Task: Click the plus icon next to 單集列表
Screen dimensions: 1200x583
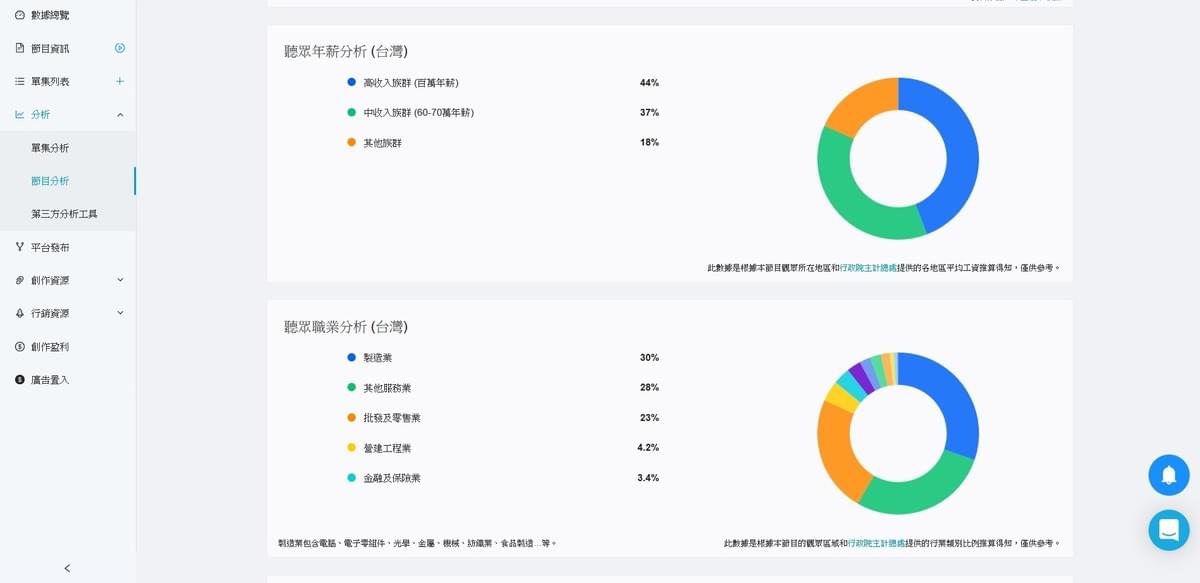Action: (x=120, y=81)
